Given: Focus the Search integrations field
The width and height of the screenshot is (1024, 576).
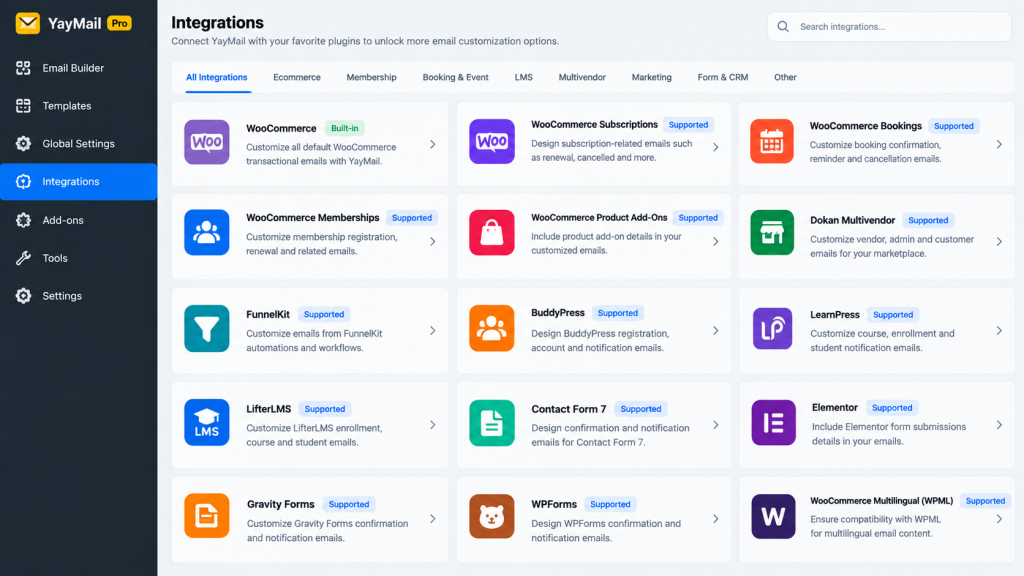Looking at the screenshot, I should pos(889,27).
